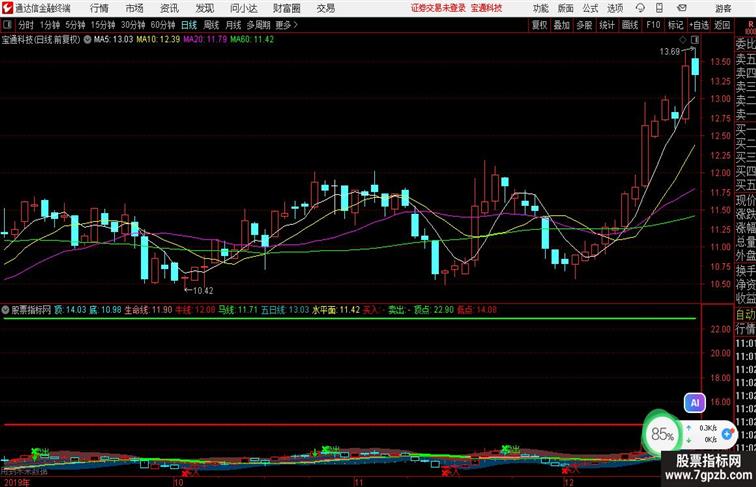This screenshot has height=487, width=756.
Task: Switch to 周线 weekly period
Action: (211, 25)
